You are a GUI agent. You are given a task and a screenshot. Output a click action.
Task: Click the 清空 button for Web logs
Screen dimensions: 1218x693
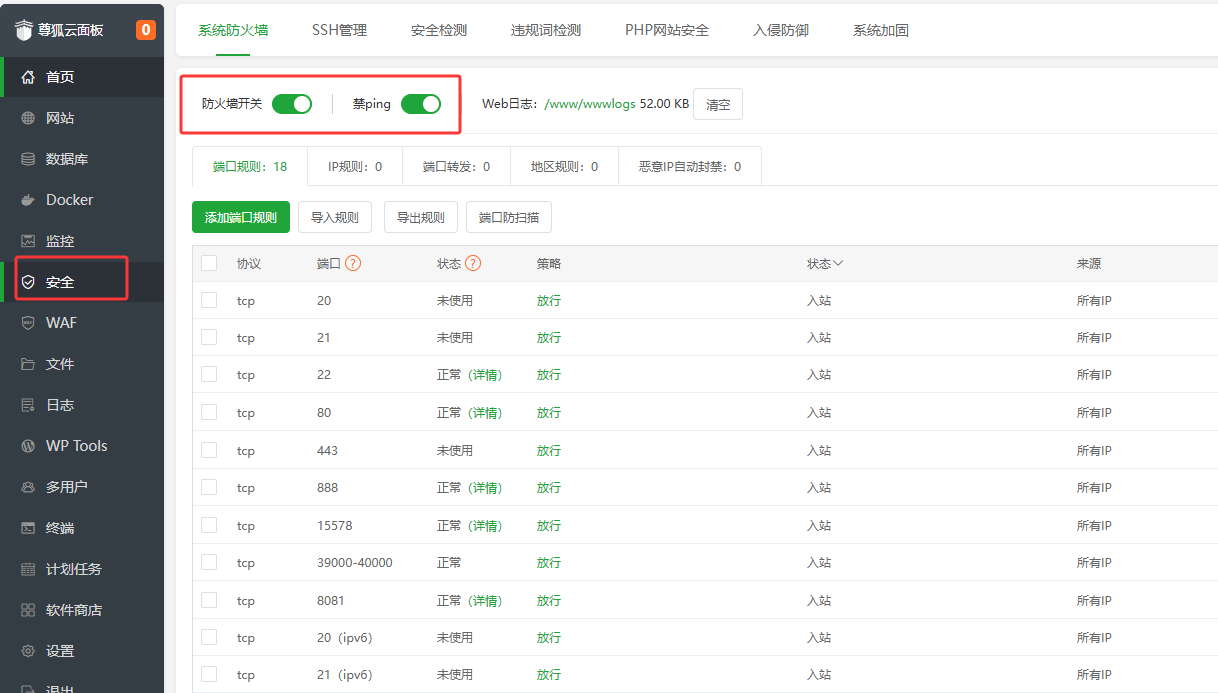pos(718,104)
